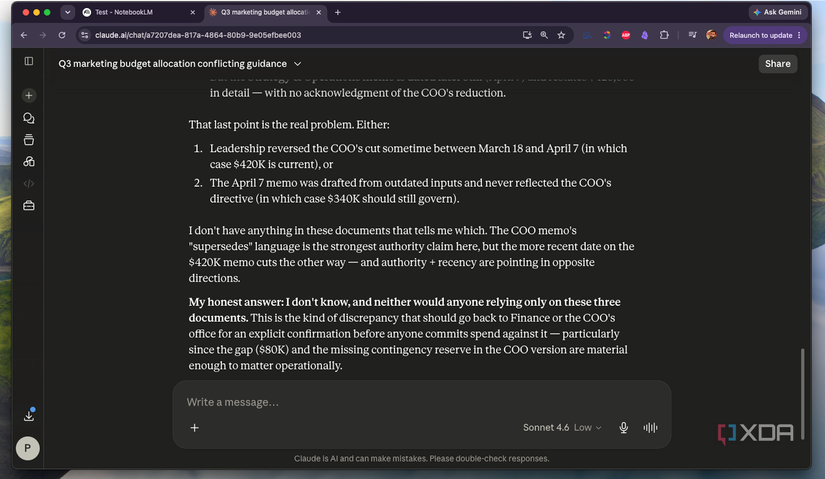Click list item 'Leadership reversed the COO's cut'
The width and height of the screenshot is (825, 479).
[418, 156]
